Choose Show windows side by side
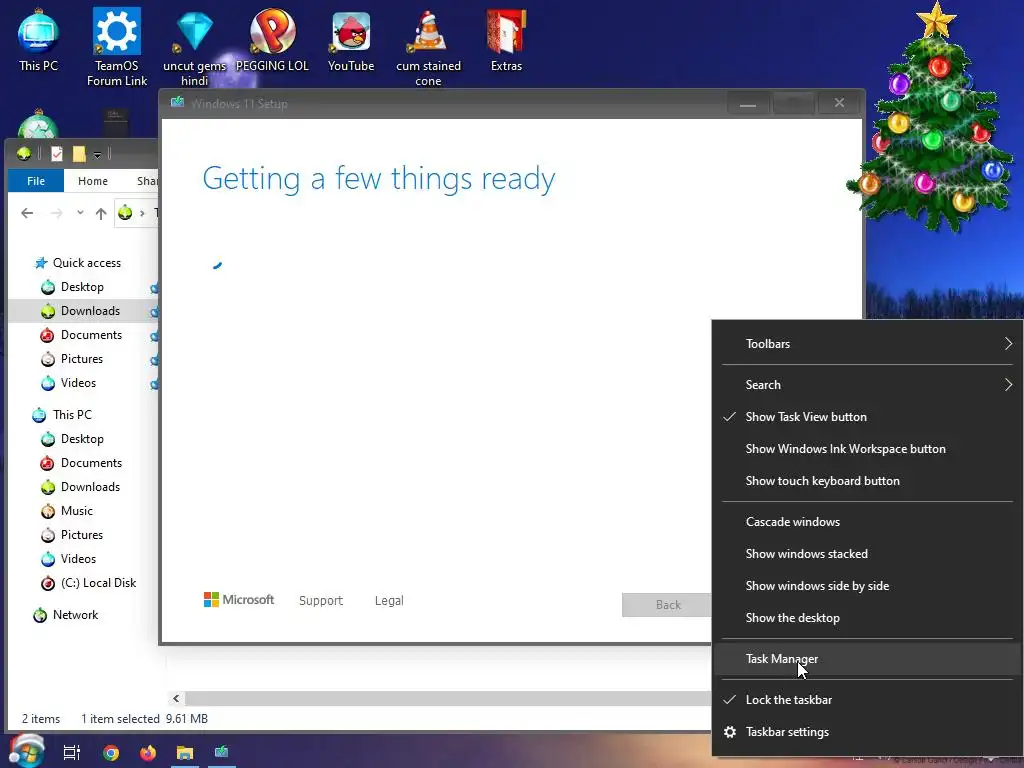This screenshot has width=1024, height=768. 868,586
